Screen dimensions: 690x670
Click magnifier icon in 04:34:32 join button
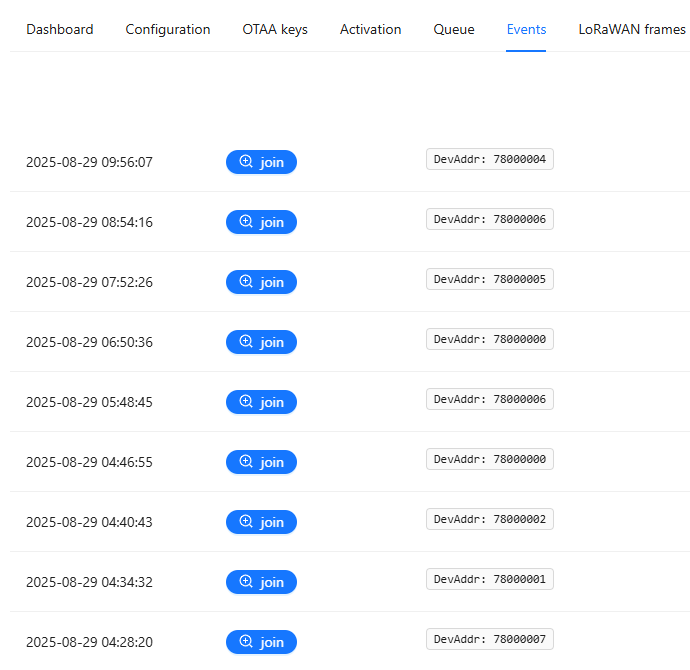click(246, 582)
